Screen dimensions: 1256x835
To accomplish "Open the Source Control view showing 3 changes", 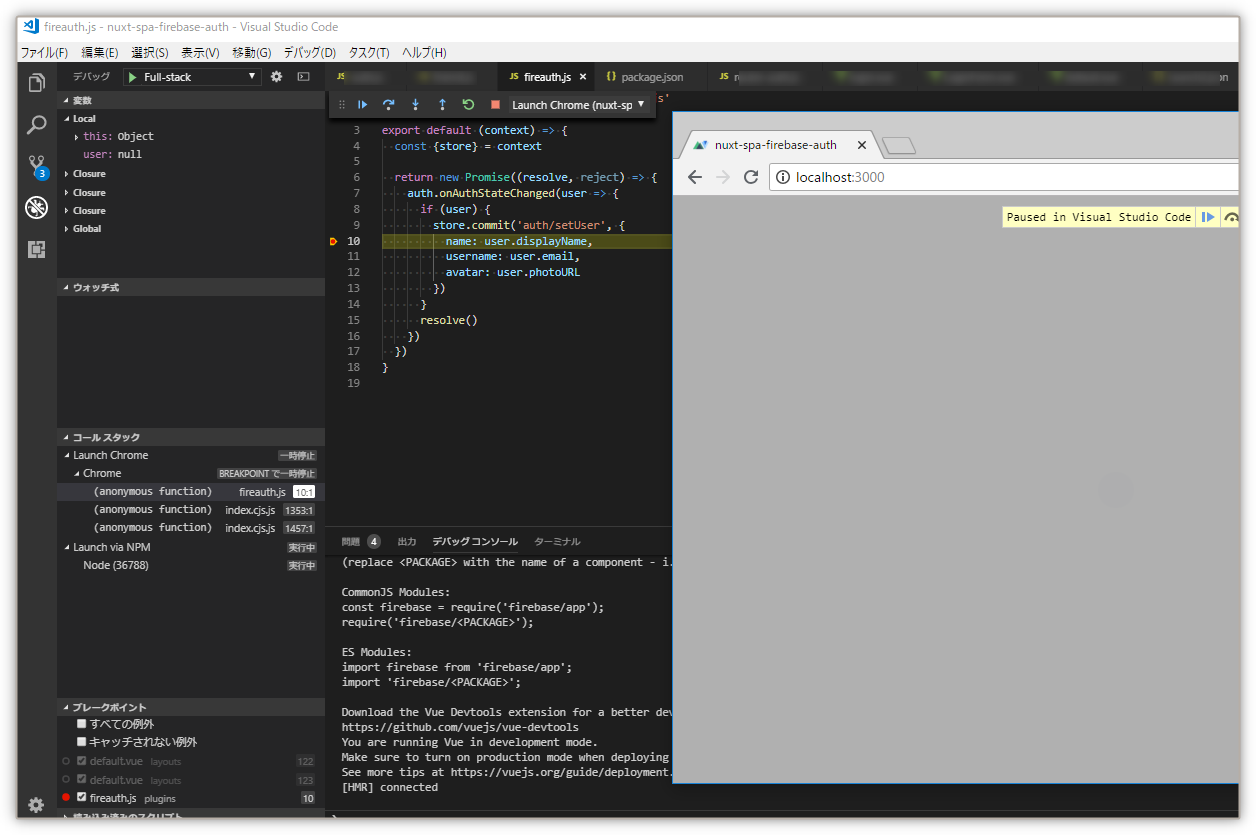I will (36, 165).
